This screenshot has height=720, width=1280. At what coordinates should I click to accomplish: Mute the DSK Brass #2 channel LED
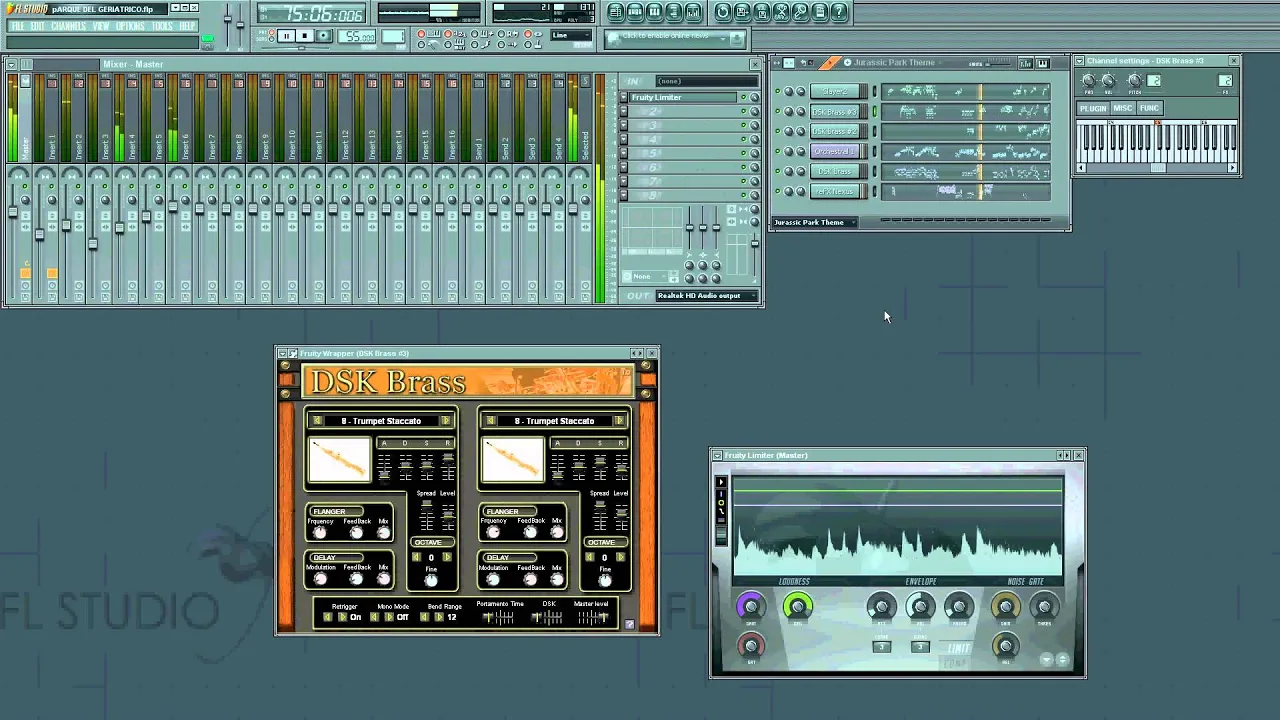[x=777, y=131]
